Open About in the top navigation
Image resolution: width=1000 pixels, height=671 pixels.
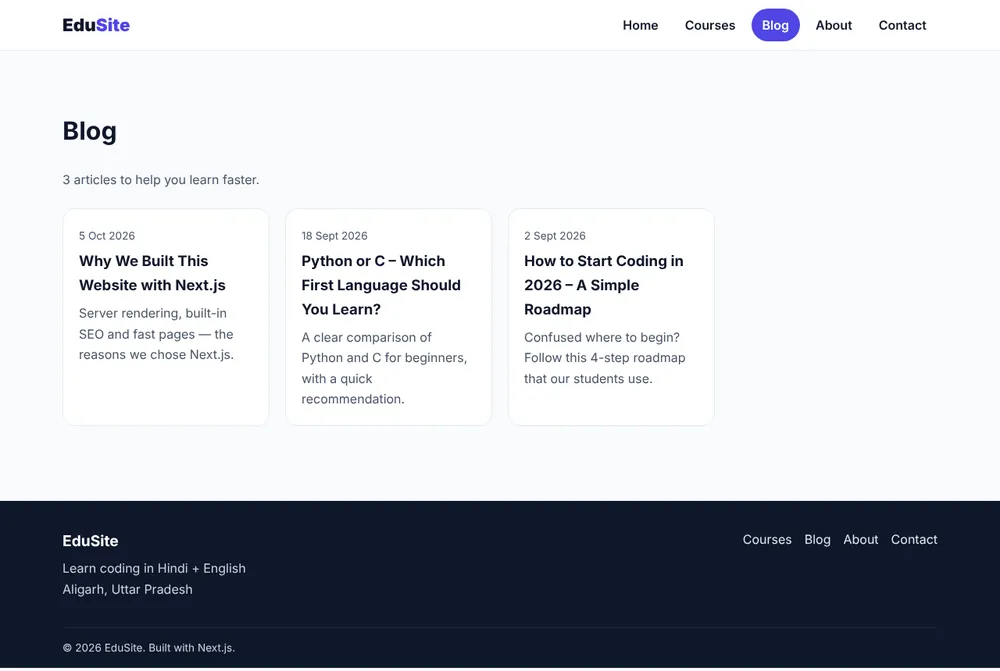(x=834, y=25)
